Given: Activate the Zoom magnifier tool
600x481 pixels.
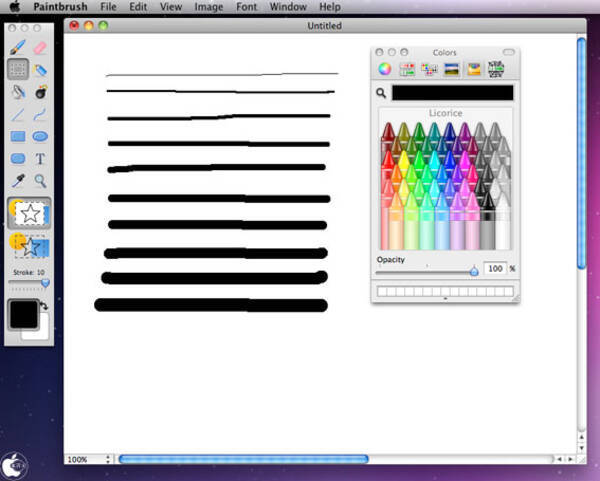Looking at the screenshot, I should click(x=41, y=181).
